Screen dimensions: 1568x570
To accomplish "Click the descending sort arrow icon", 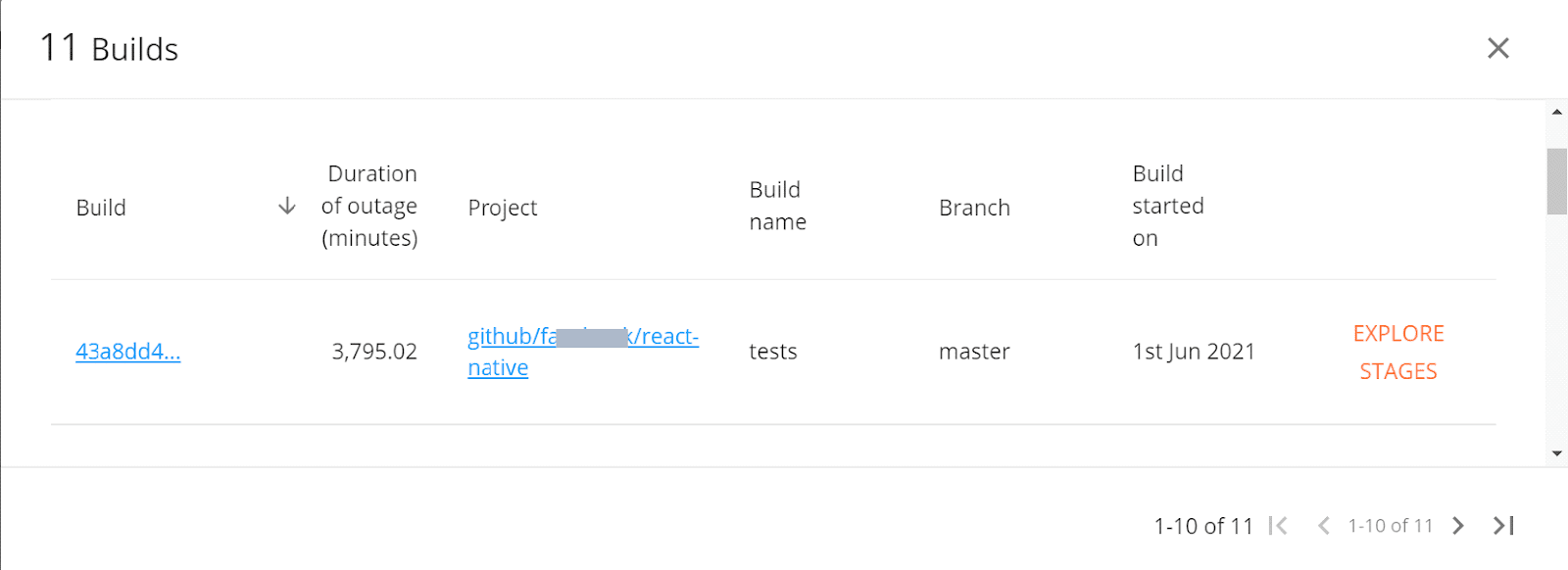I will click(x=287, y=207).
